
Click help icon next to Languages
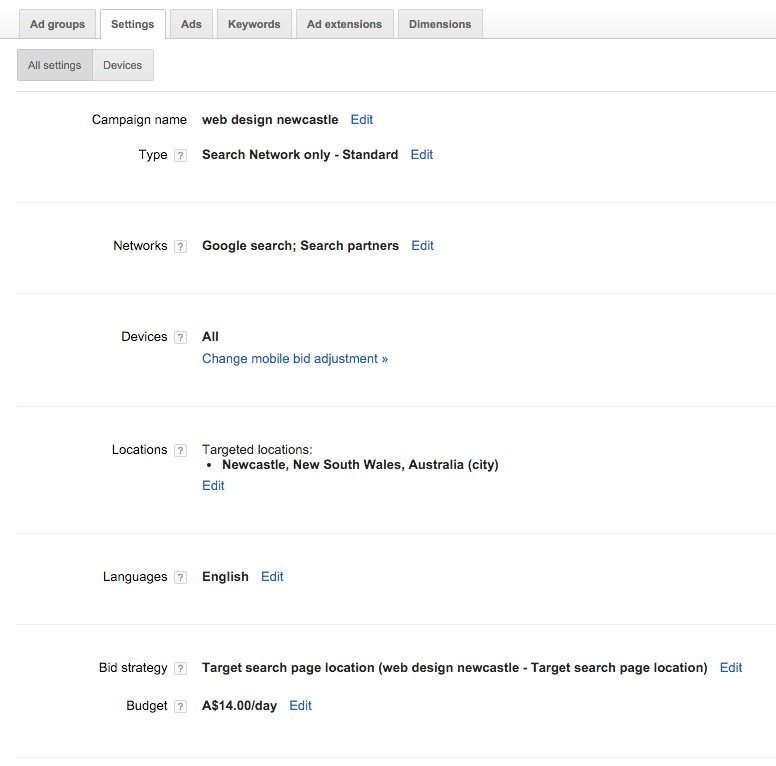[x=180, y=578]
